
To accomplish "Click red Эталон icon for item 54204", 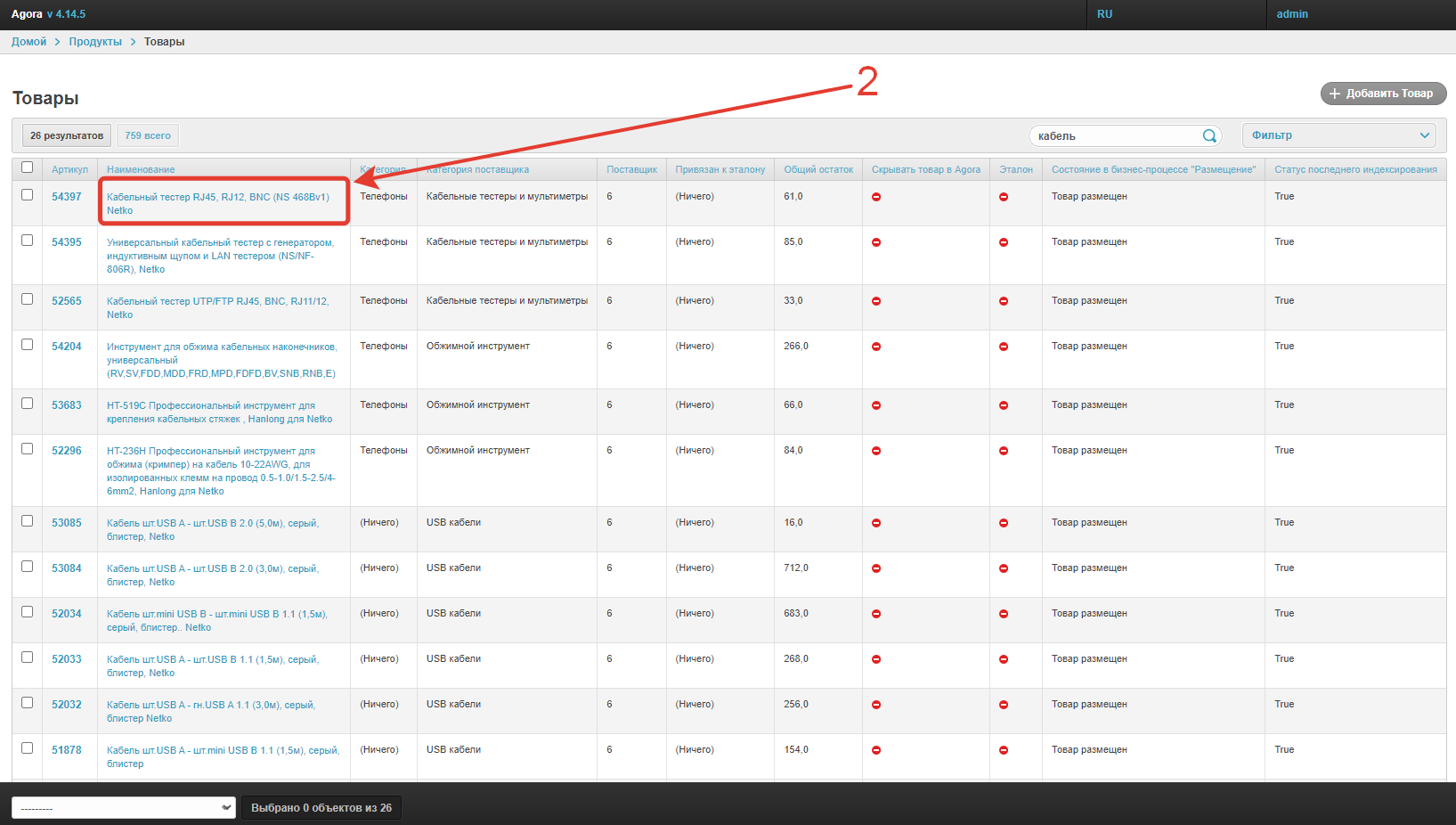I will (1004, 347).
